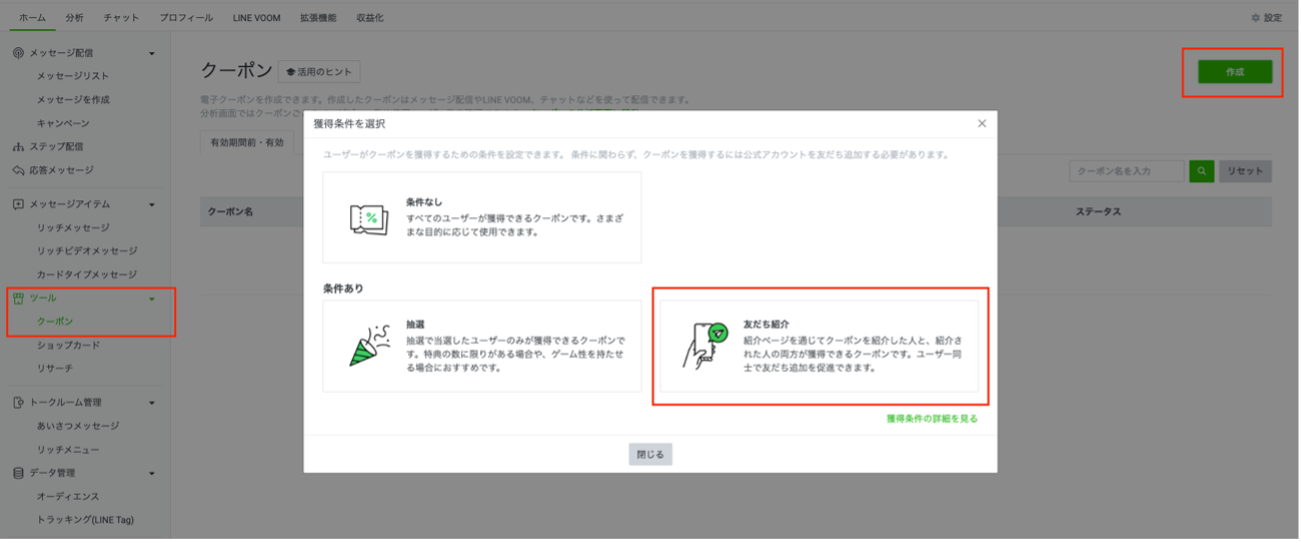Switch to the 分析 tab
The image size is (1301, 543).
(75, 18)
